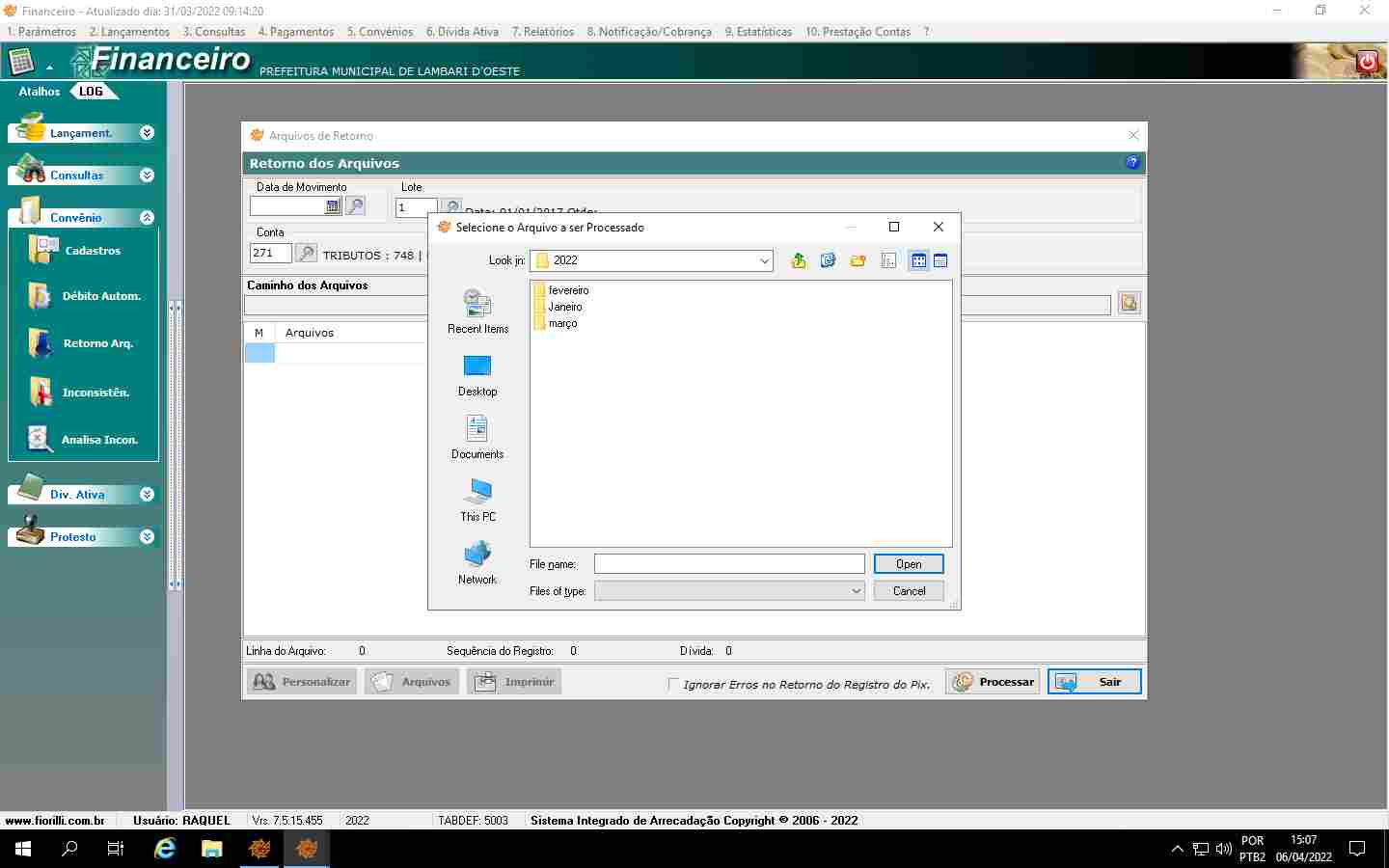Open the 7. Relatórios menu
This screenshot has height=868, width=1389.
coord(542,32)
